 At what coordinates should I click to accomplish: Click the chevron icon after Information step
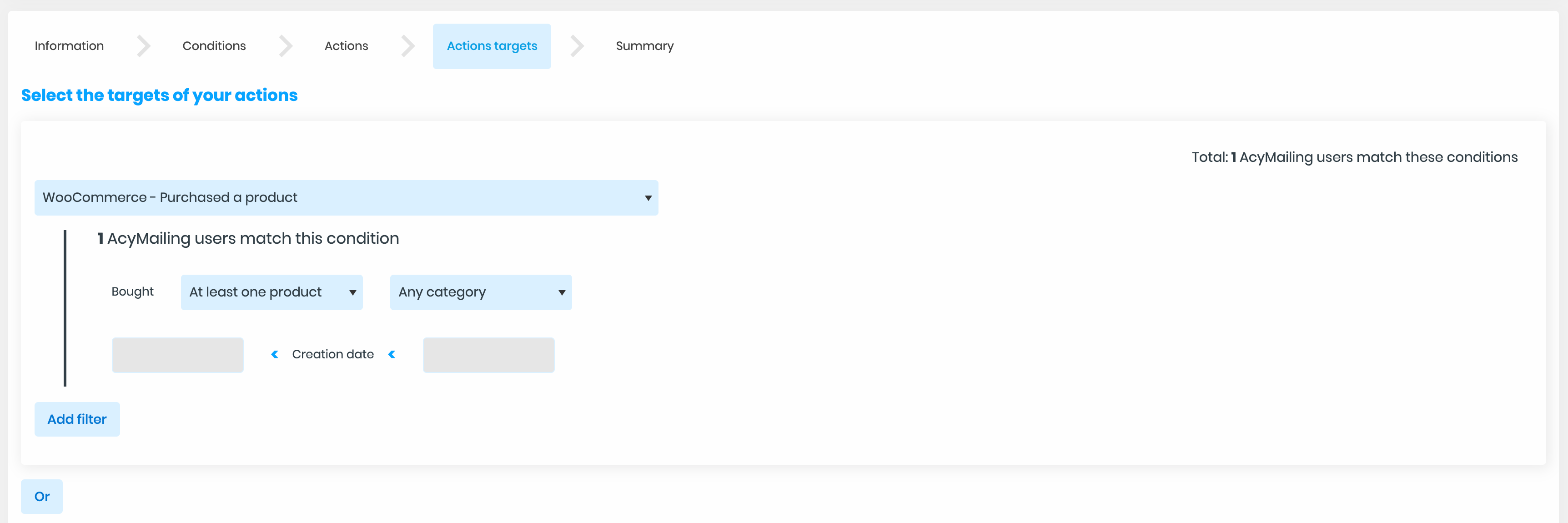tap(144, 46)
